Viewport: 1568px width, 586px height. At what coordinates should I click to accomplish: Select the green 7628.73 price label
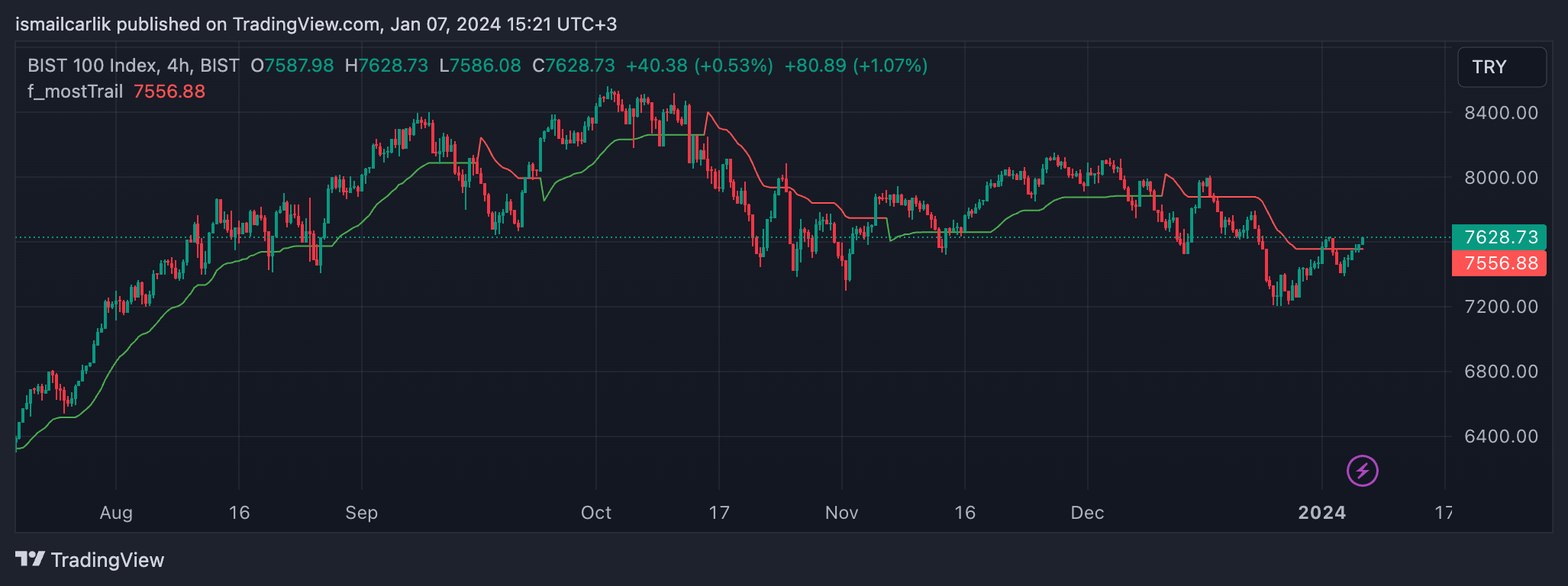[1499, 237]
